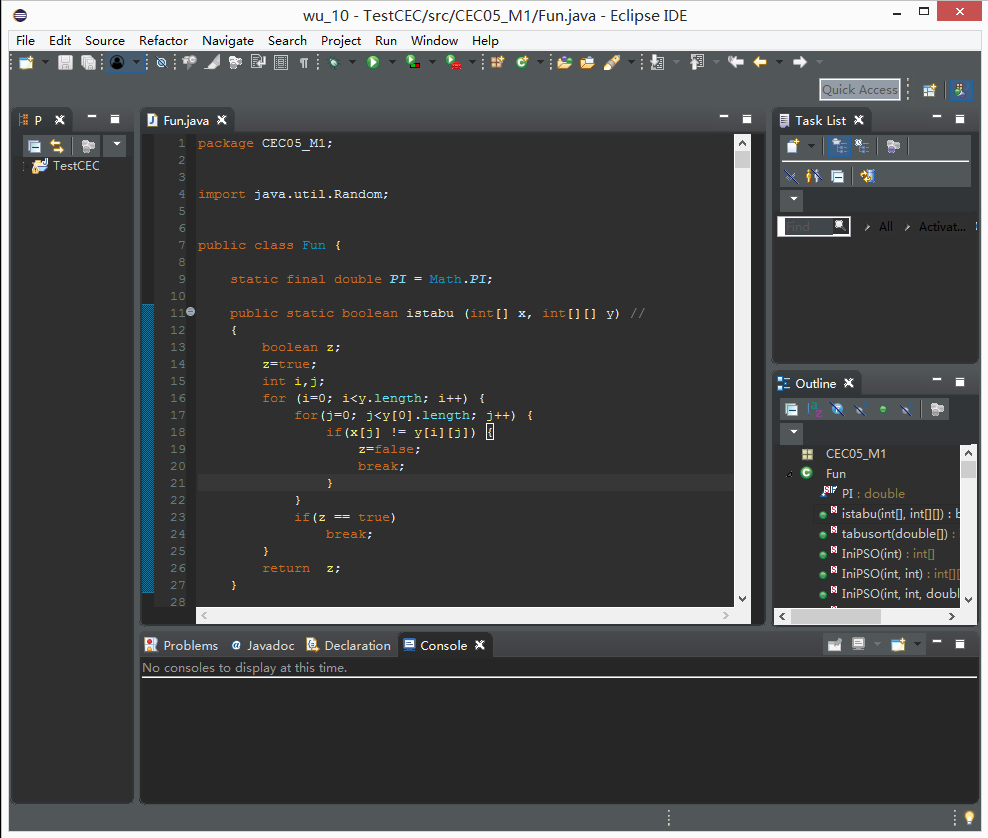Toggle Hide Non-Public Members in Outline
Screen dimensions: 988x838
click(x=883, y=410)
